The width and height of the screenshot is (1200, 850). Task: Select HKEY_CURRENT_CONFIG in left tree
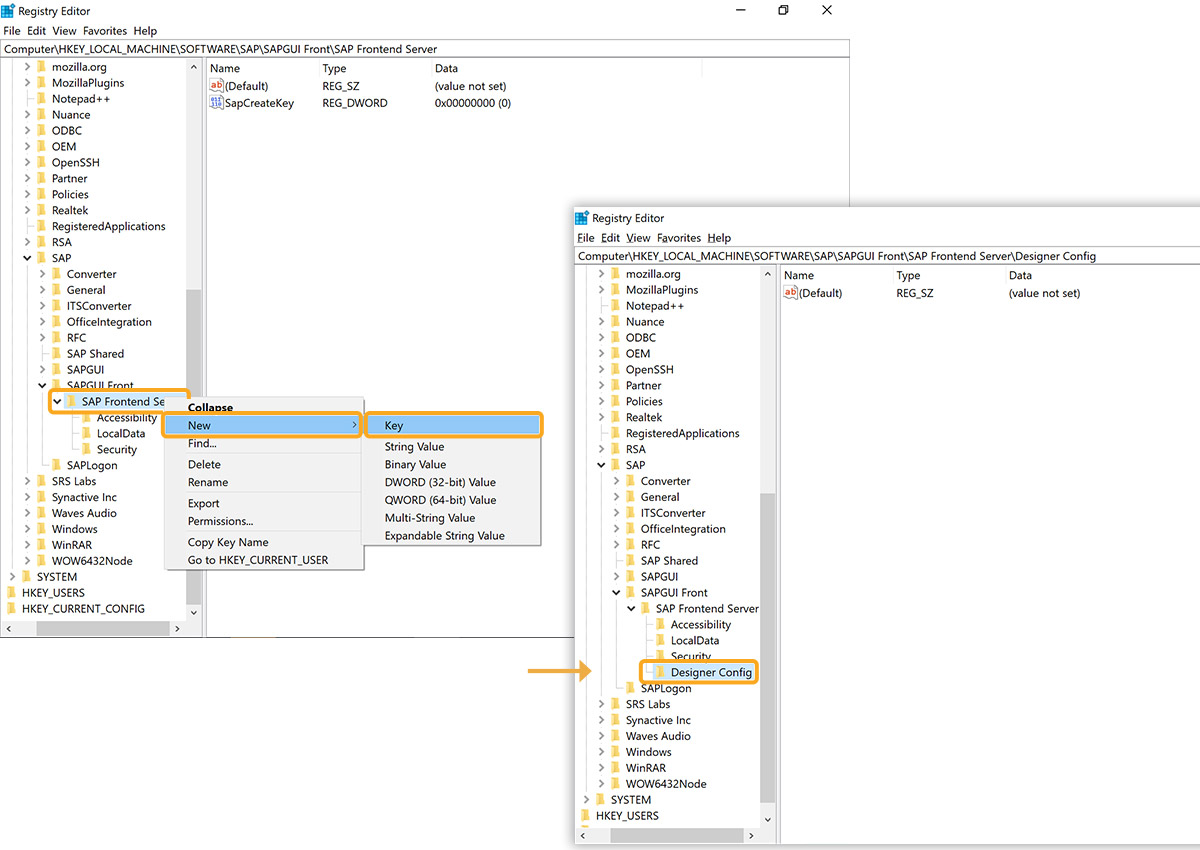83,609
